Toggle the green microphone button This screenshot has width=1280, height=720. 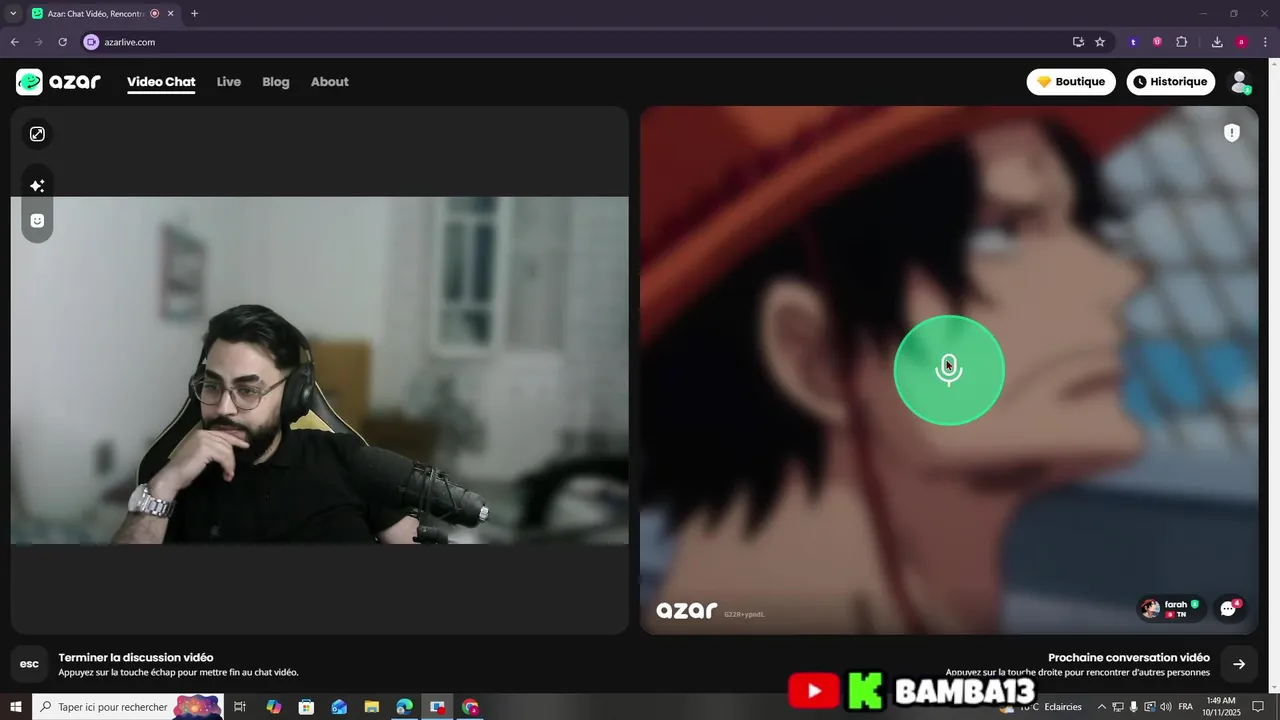tap(949, 370)
